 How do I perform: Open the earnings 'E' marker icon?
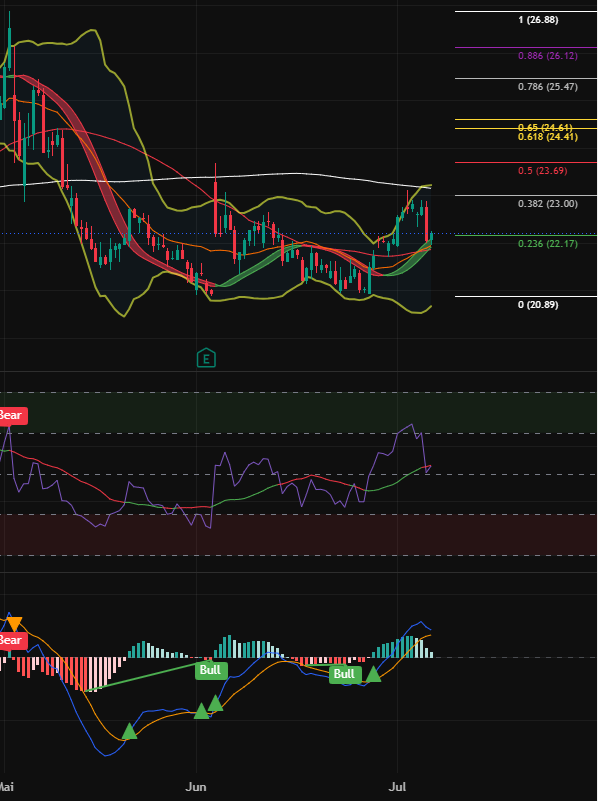click(206, 359)
